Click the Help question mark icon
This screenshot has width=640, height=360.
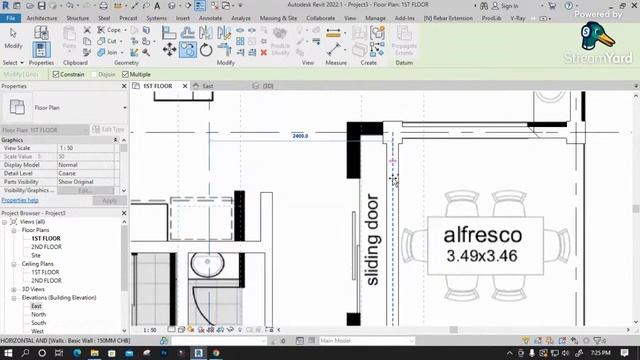[x=569, y=6]
